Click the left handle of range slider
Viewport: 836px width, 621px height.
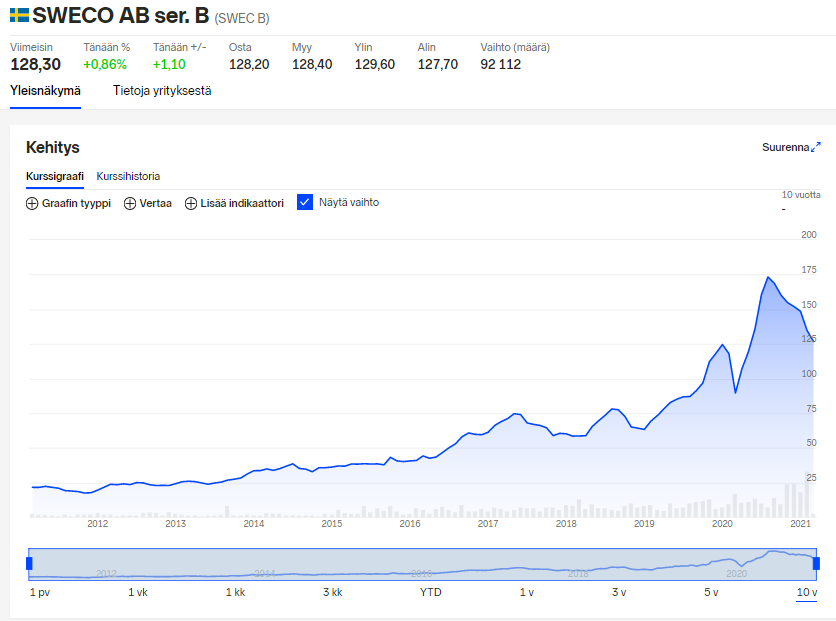click(29, 564)
